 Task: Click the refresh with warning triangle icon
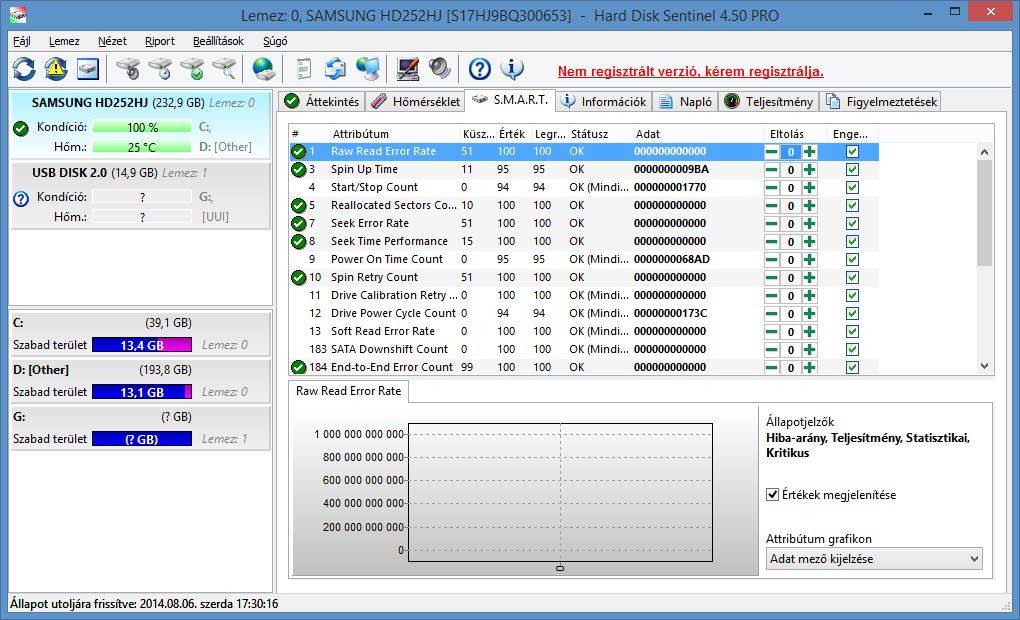click(x=56, y=68)
